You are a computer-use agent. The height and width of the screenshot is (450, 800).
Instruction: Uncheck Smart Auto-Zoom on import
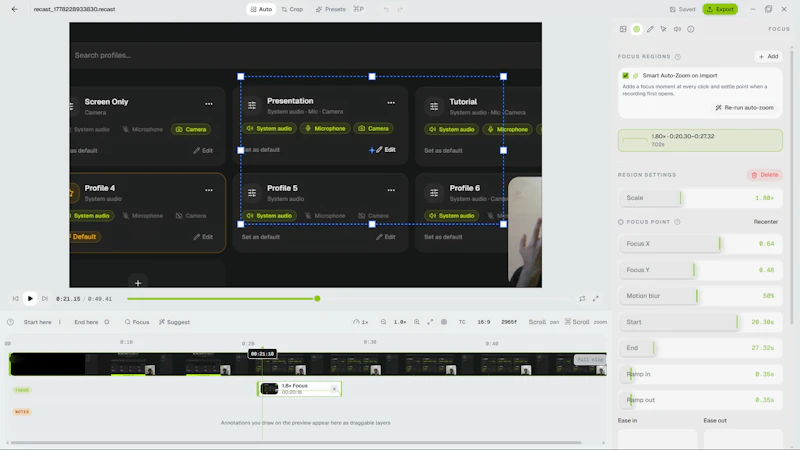626,76
